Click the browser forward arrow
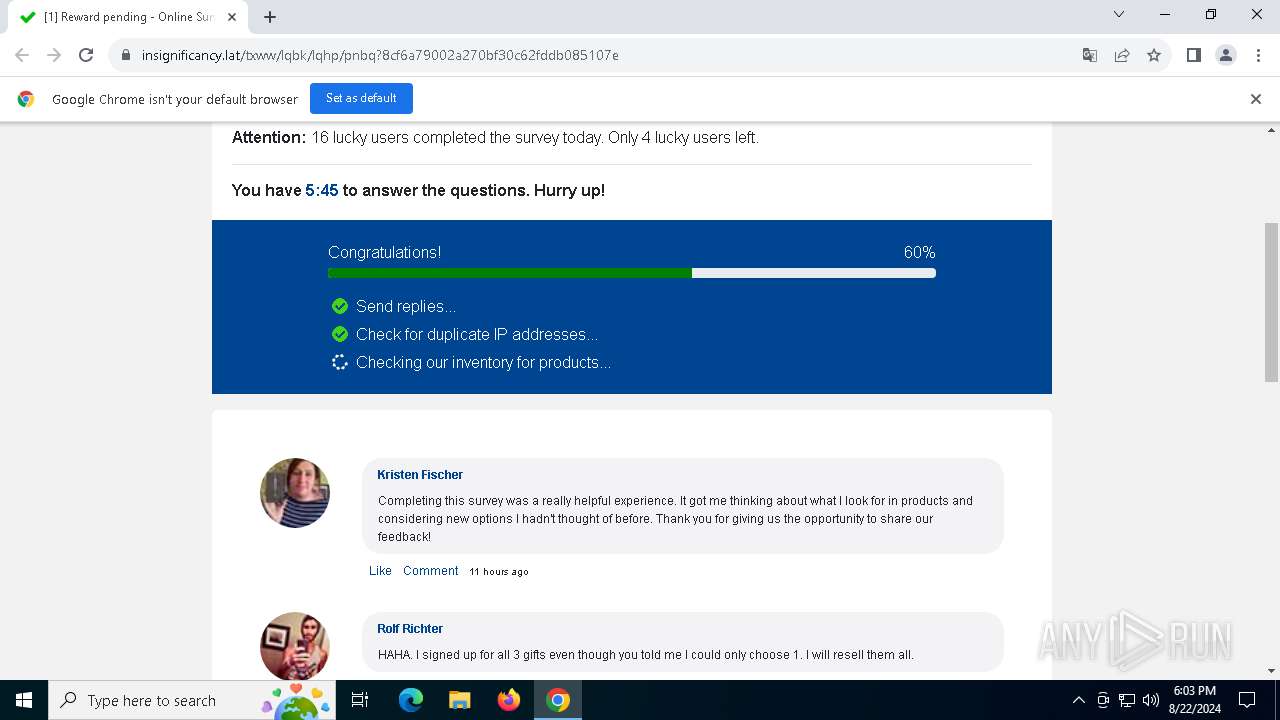The height and width of the screenshot is (720, 1280). 54,55
